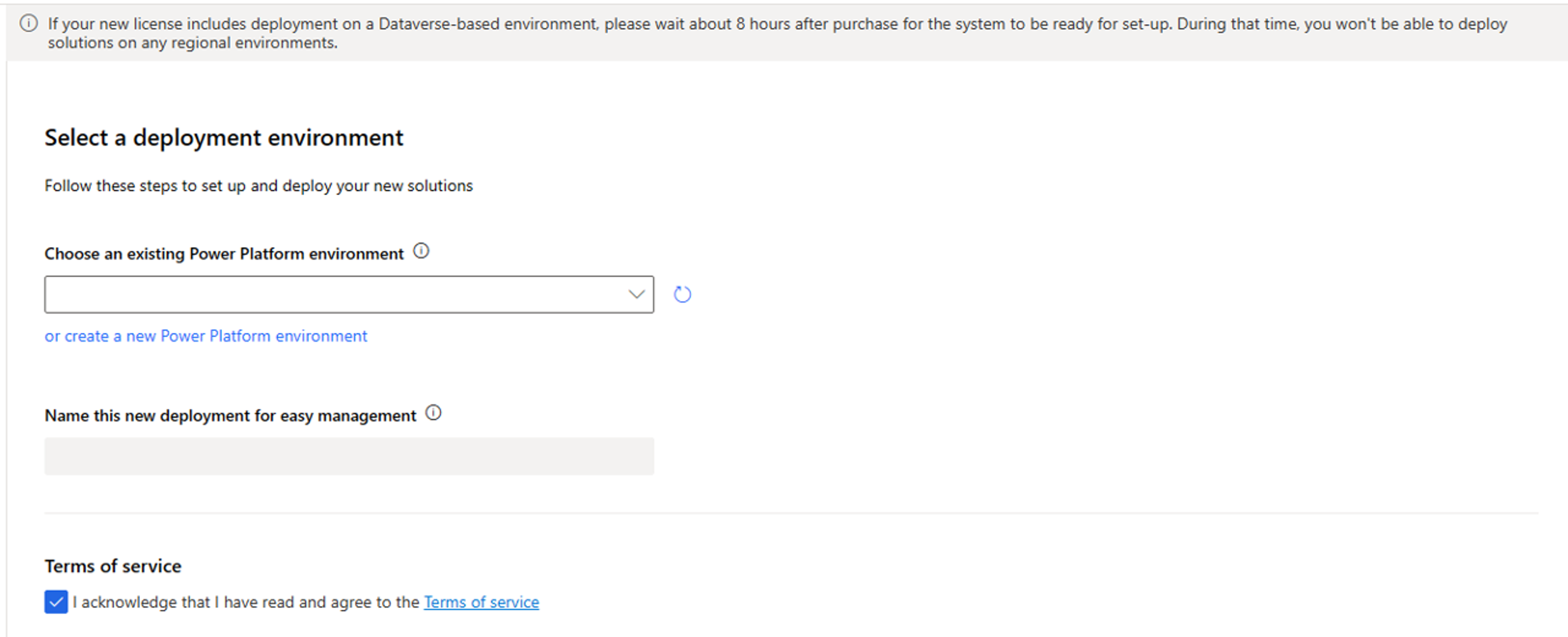Click info icon beside Power Platform environment label
This screenshot has width=1568, height=637.
tap(421, 251)
